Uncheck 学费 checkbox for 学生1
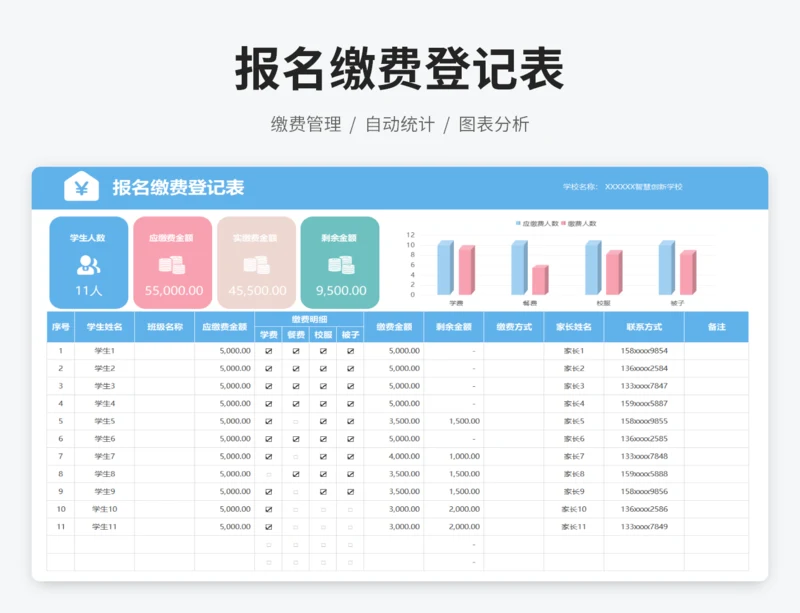This screenshot has height=613, width=800. coord(268,351)
